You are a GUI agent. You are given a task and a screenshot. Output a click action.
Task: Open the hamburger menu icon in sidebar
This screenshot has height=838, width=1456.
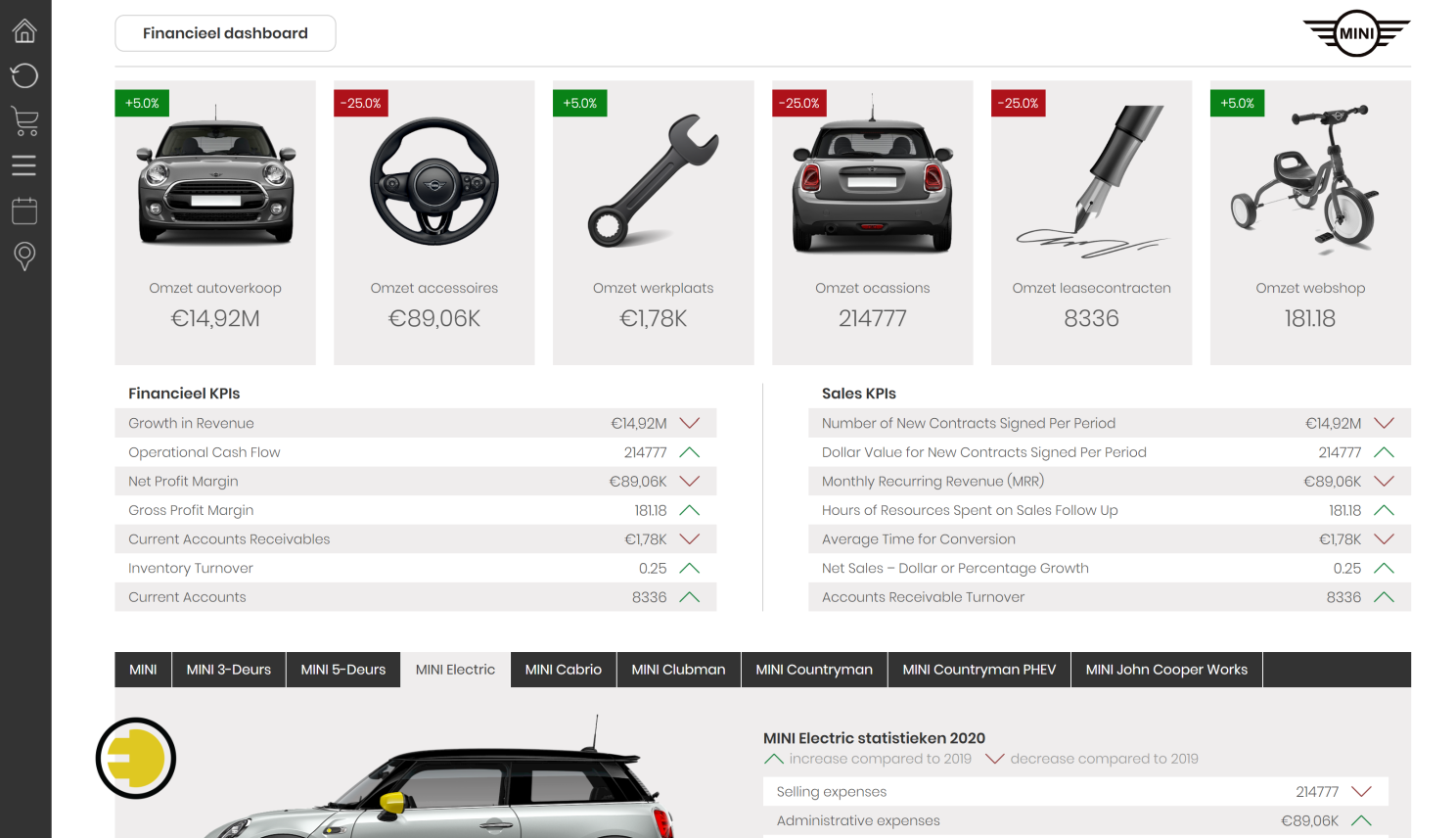tap(24, 165)
